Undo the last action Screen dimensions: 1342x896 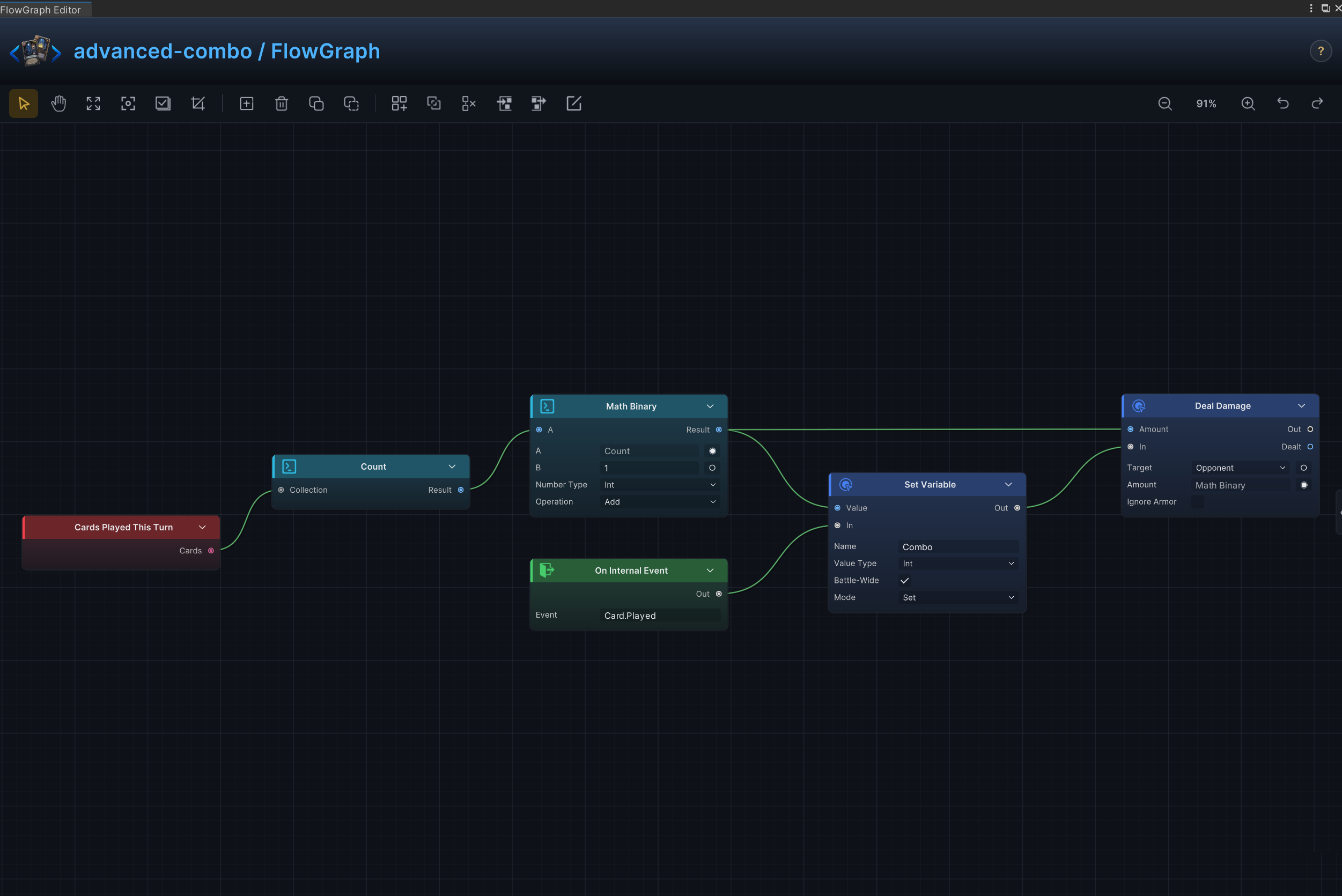[x=1283, y=103]
